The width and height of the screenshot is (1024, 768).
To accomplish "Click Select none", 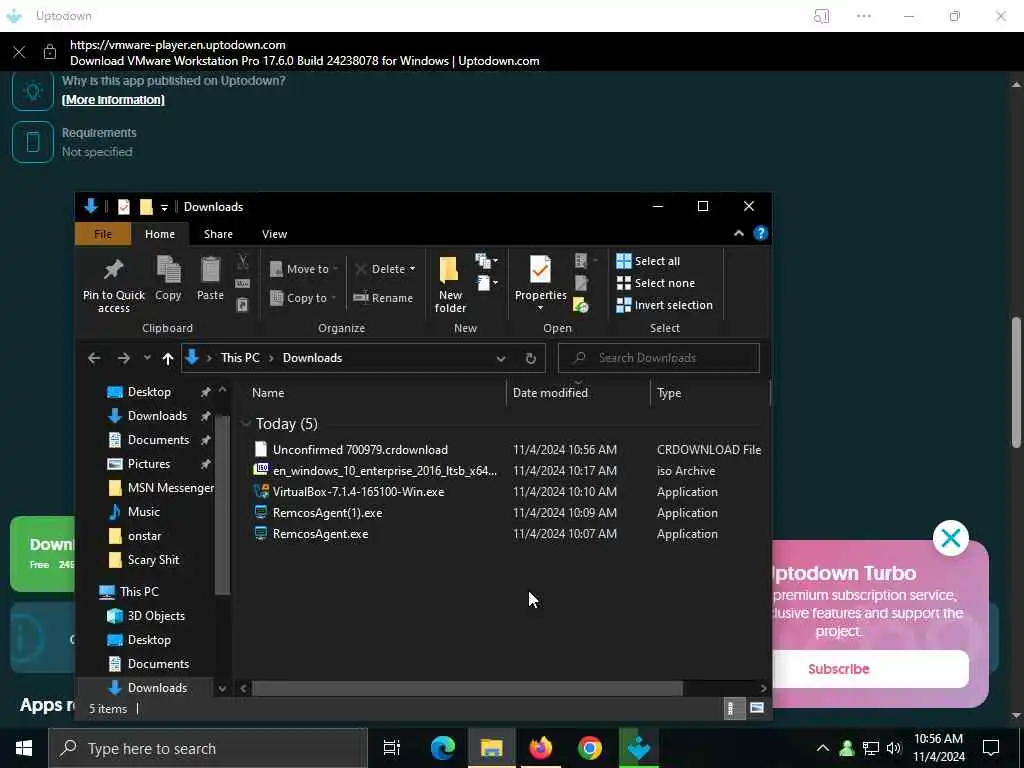I will coord(656,283).
